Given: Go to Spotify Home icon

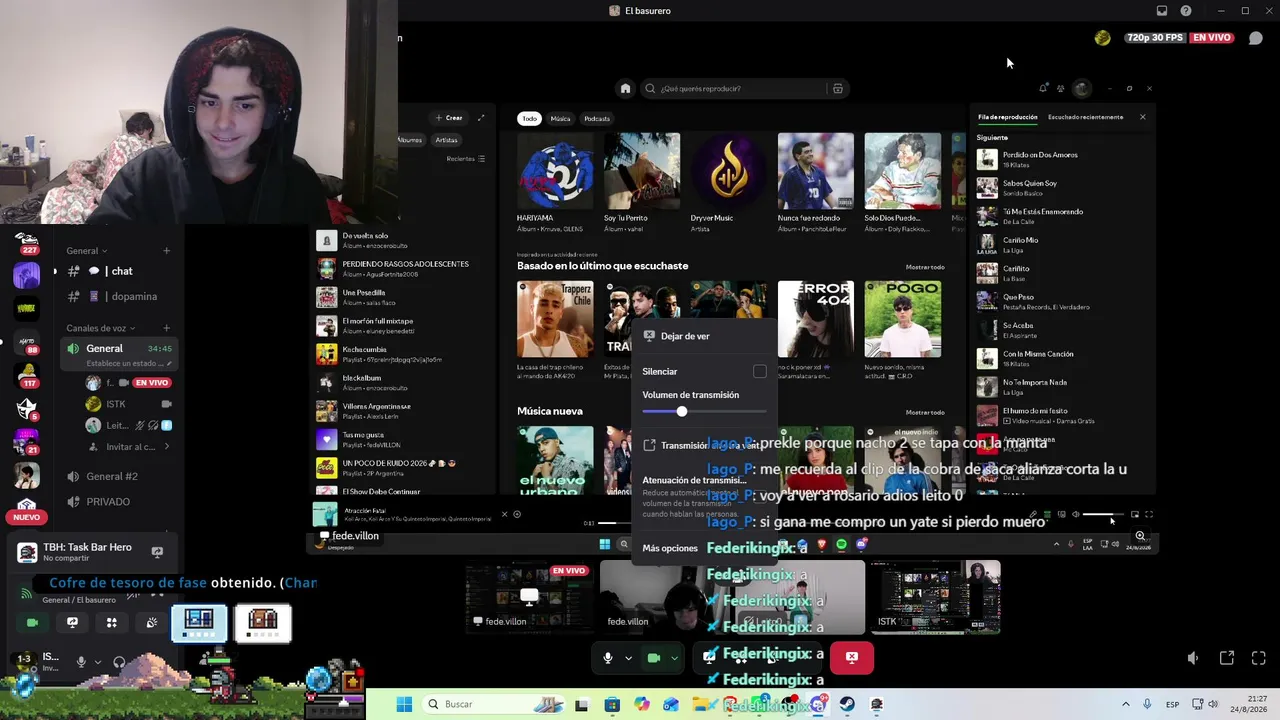Looking at the screenshot, I should [x=625, y=88].
